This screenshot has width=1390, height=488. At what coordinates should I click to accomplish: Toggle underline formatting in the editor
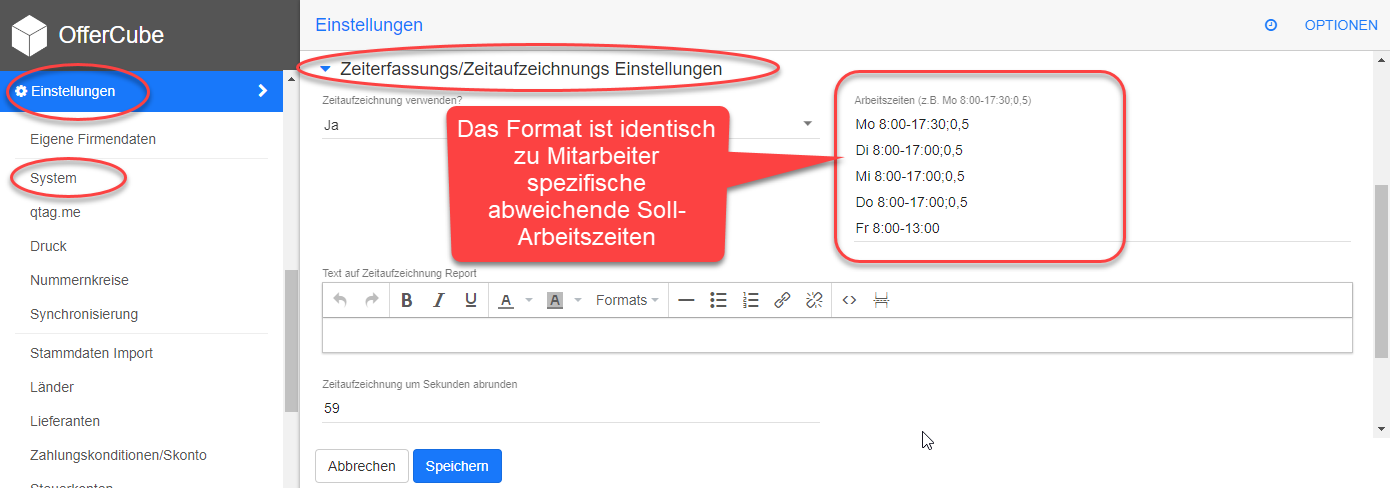[x=470, y=300]
